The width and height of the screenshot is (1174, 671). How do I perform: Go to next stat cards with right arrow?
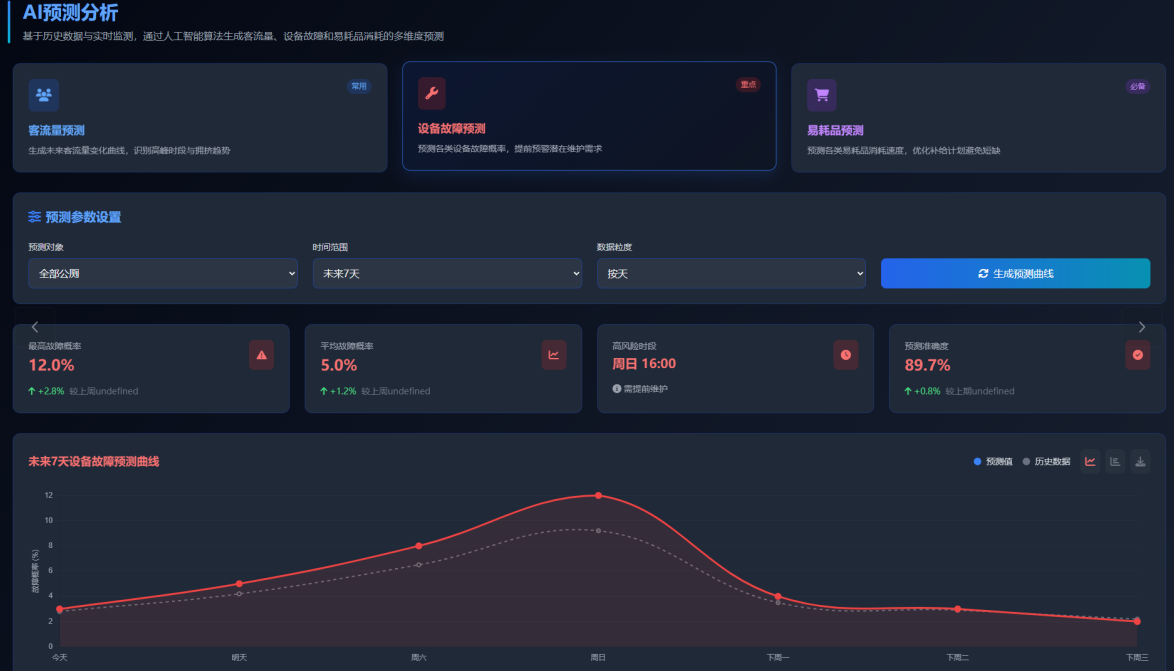point(1142,327)
